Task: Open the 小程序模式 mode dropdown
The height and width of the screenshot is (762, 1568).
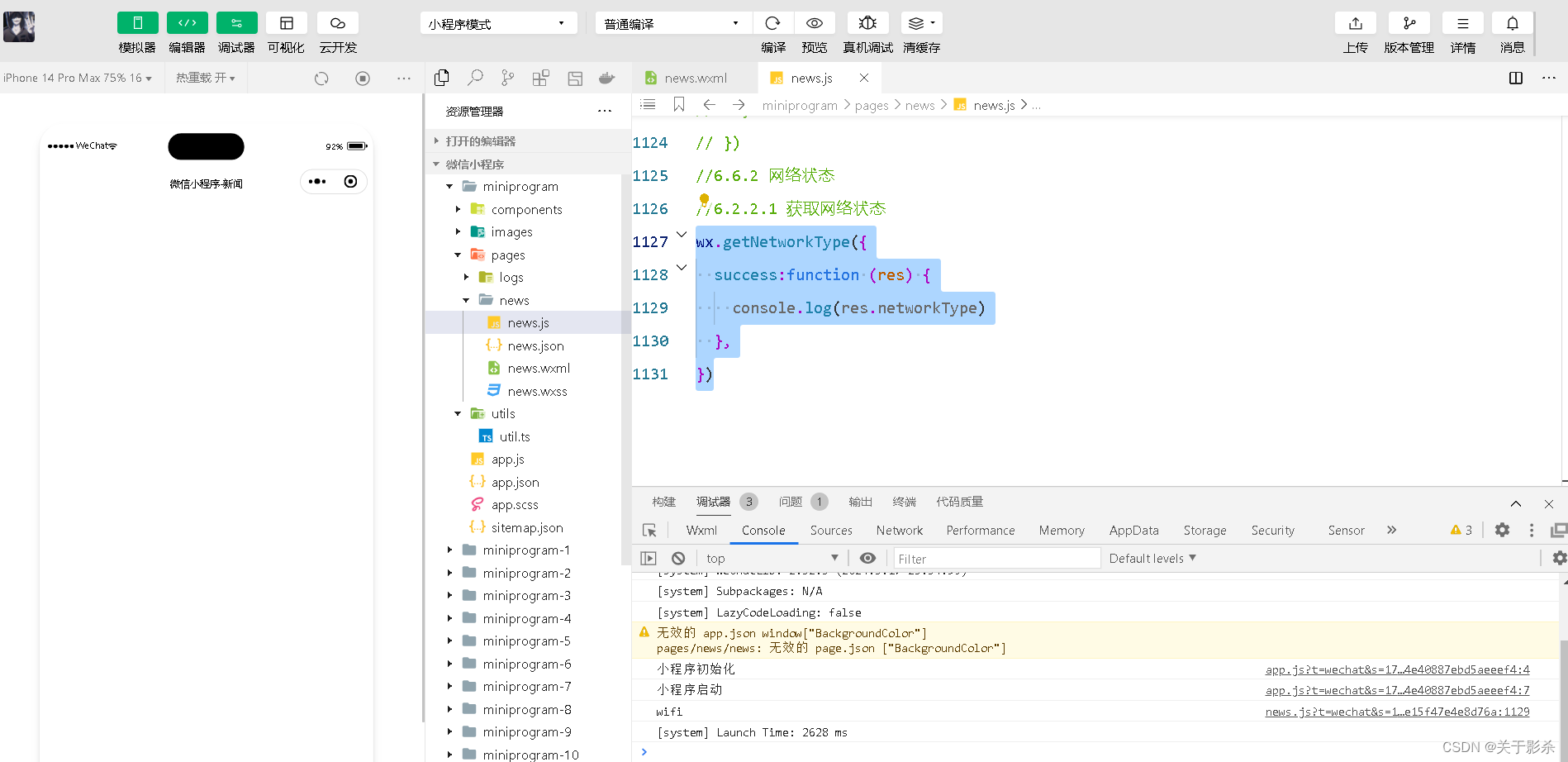Action: 498,23
